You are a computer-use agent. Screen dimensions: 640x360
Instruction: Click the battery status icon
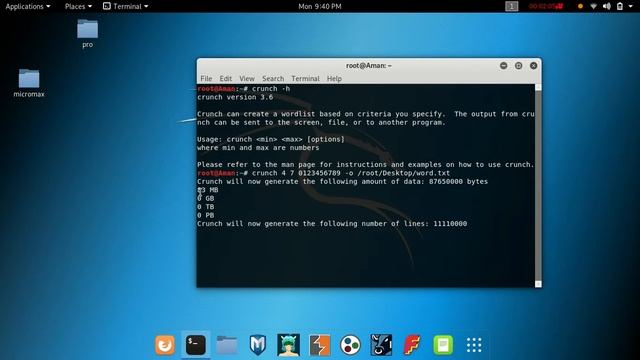(x=620, y=6)
